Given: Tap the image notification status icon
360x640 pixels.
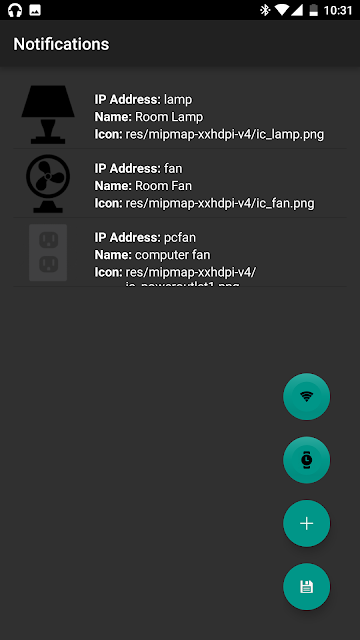Looking at the screenshot, I should (35, 10).
